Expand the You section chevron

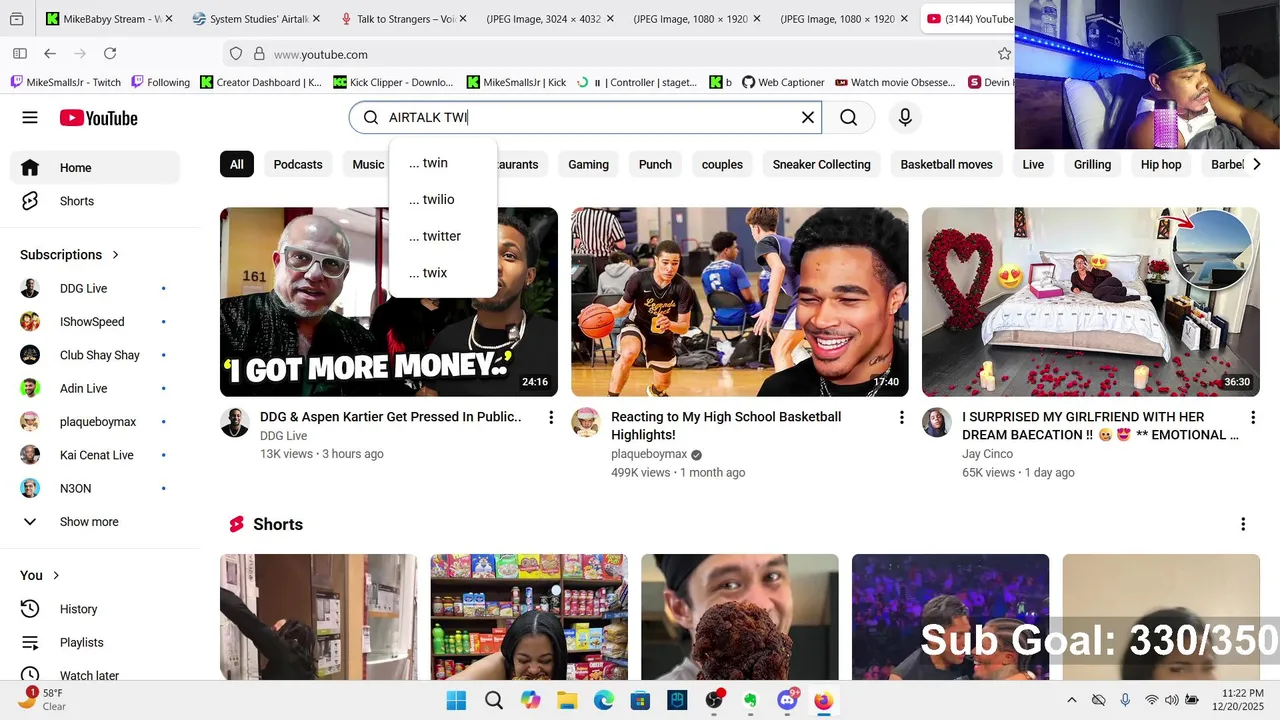[x=56, y=575]
